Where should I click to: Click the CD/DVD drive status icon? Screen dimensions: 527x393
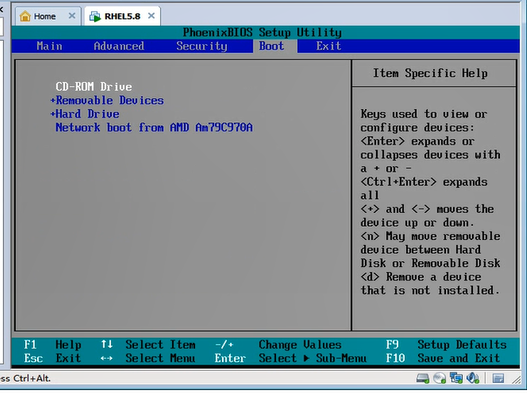click(x=439, y=378)
